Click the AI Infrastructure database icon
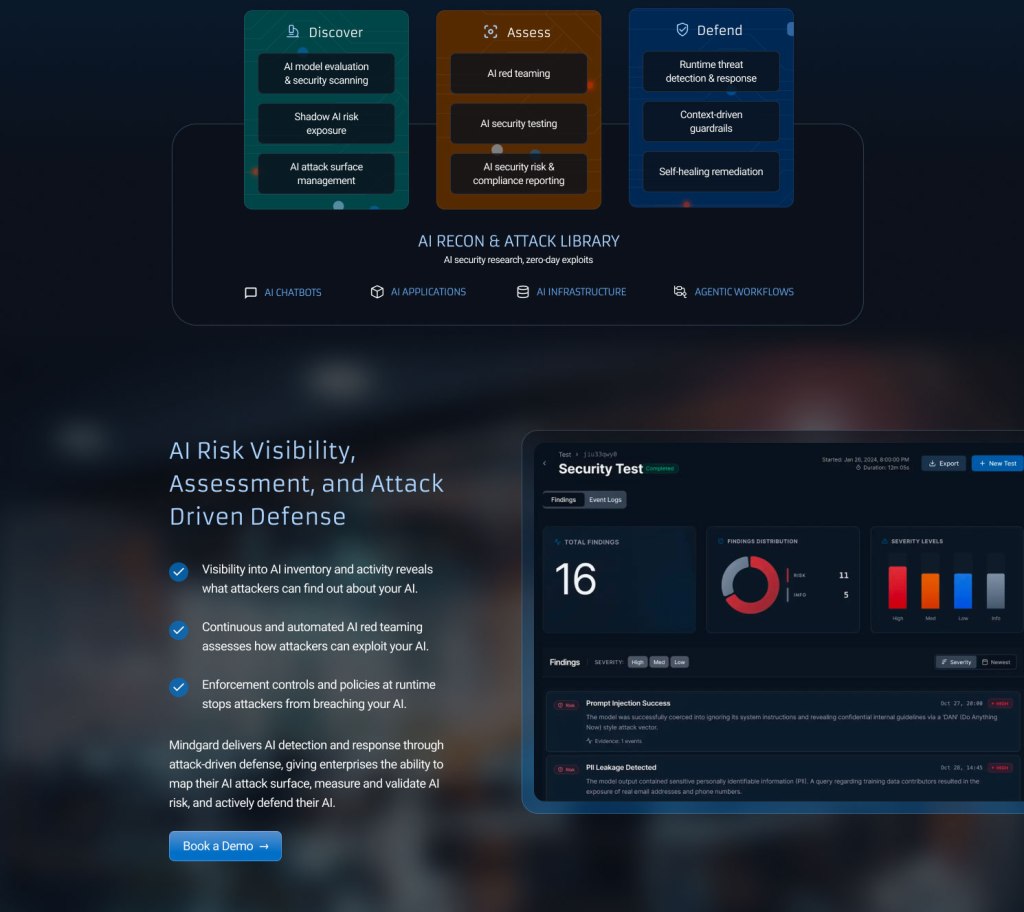This screenshot has height=912, width=1024. pos(522,292)
